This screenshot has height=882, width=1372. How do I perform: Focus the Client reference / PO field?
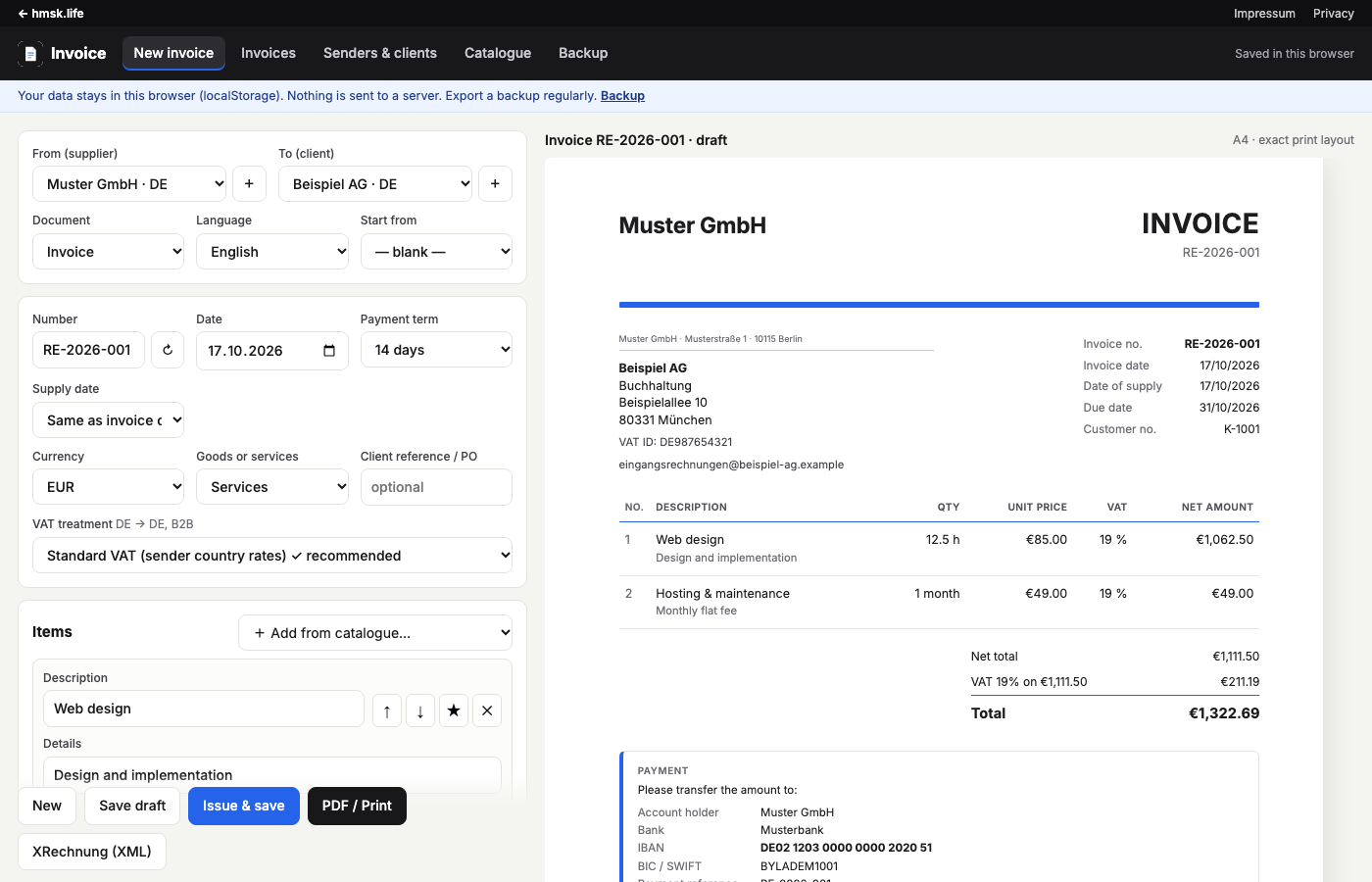coord(436,487)
